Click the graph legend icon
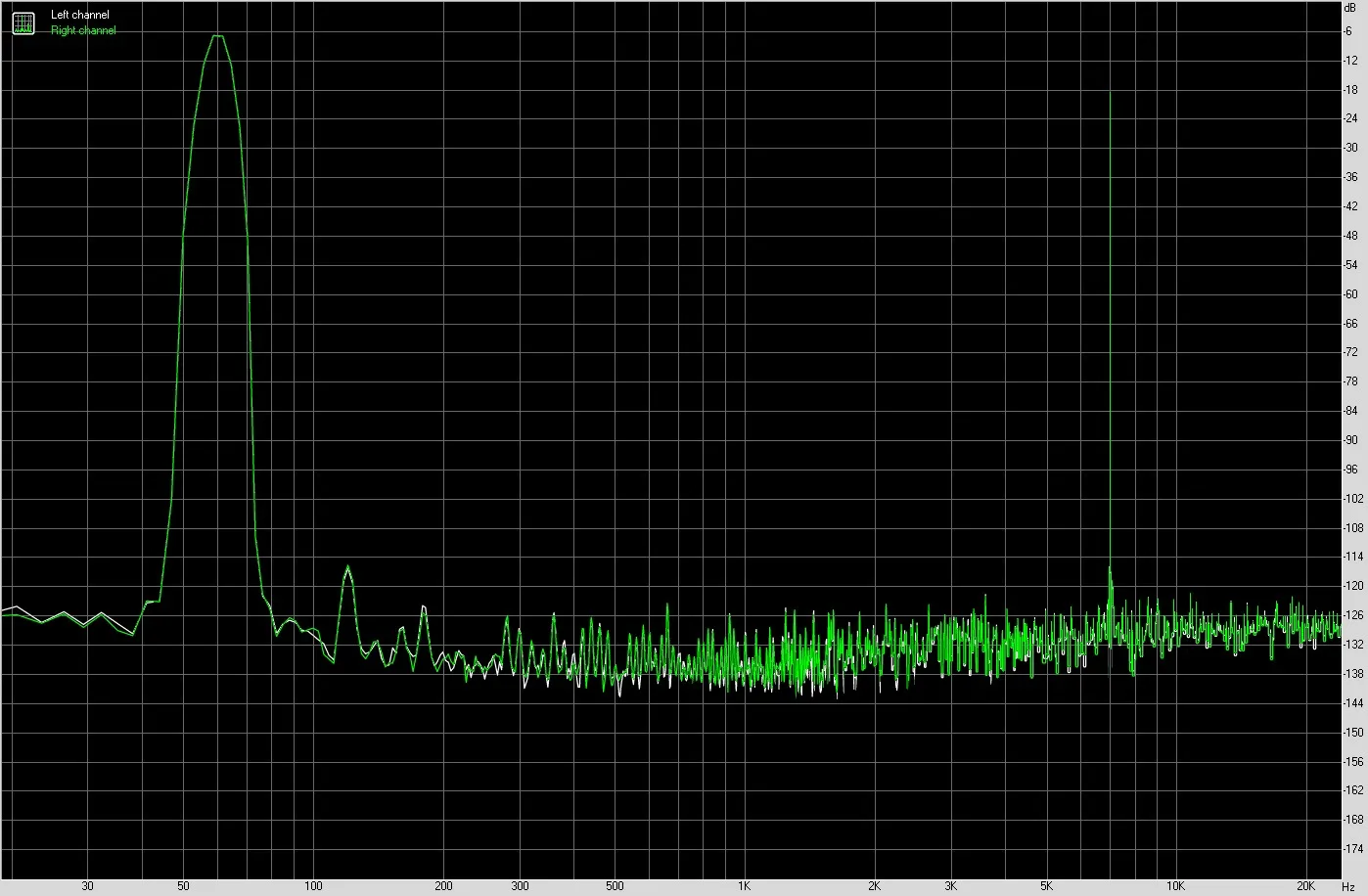 23,22
